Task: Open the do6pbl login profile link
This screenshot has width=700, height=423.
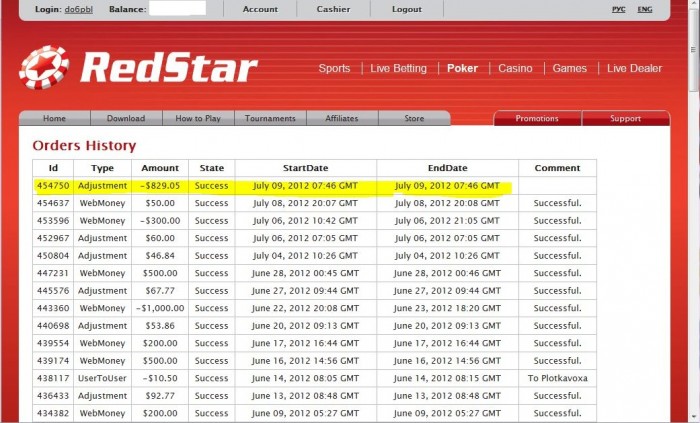Action: point(79,9)
